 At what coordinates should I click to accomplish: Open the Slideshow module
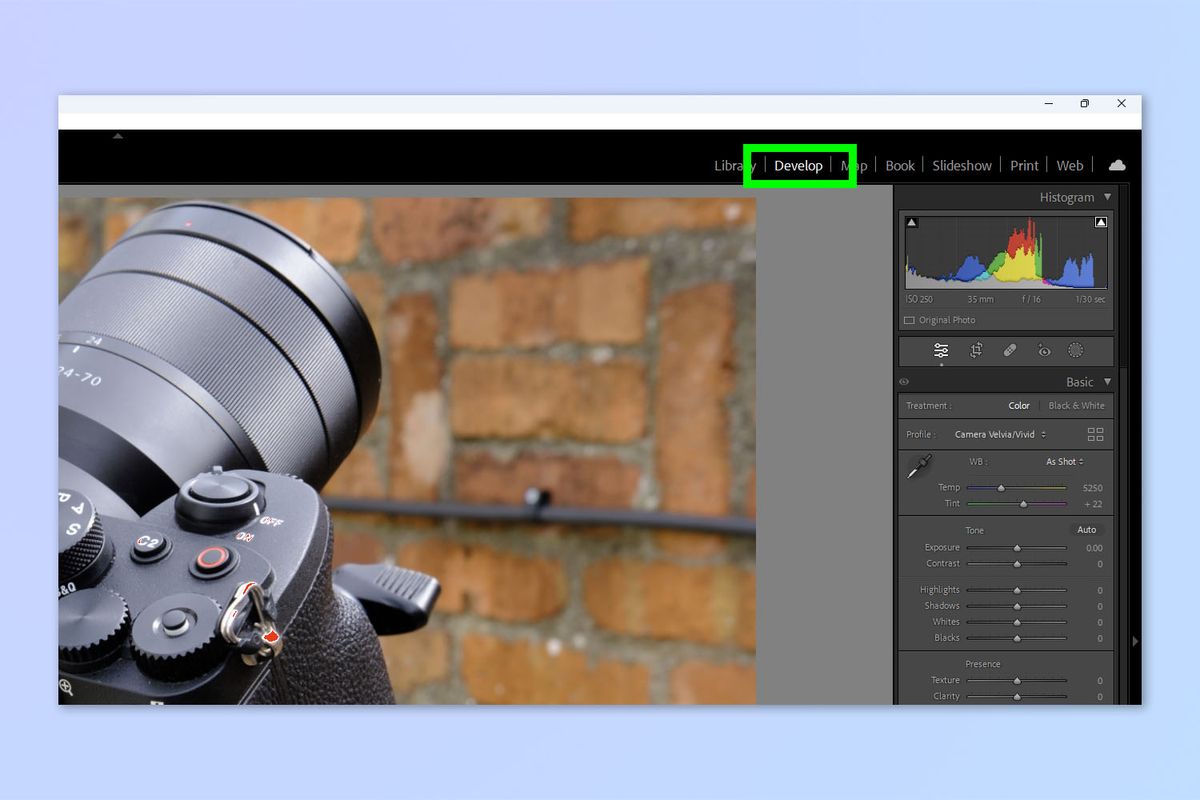961,165
